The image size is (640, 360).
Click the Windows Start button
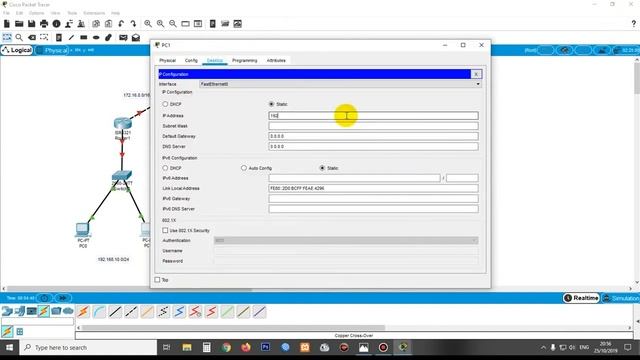[9, 347]
